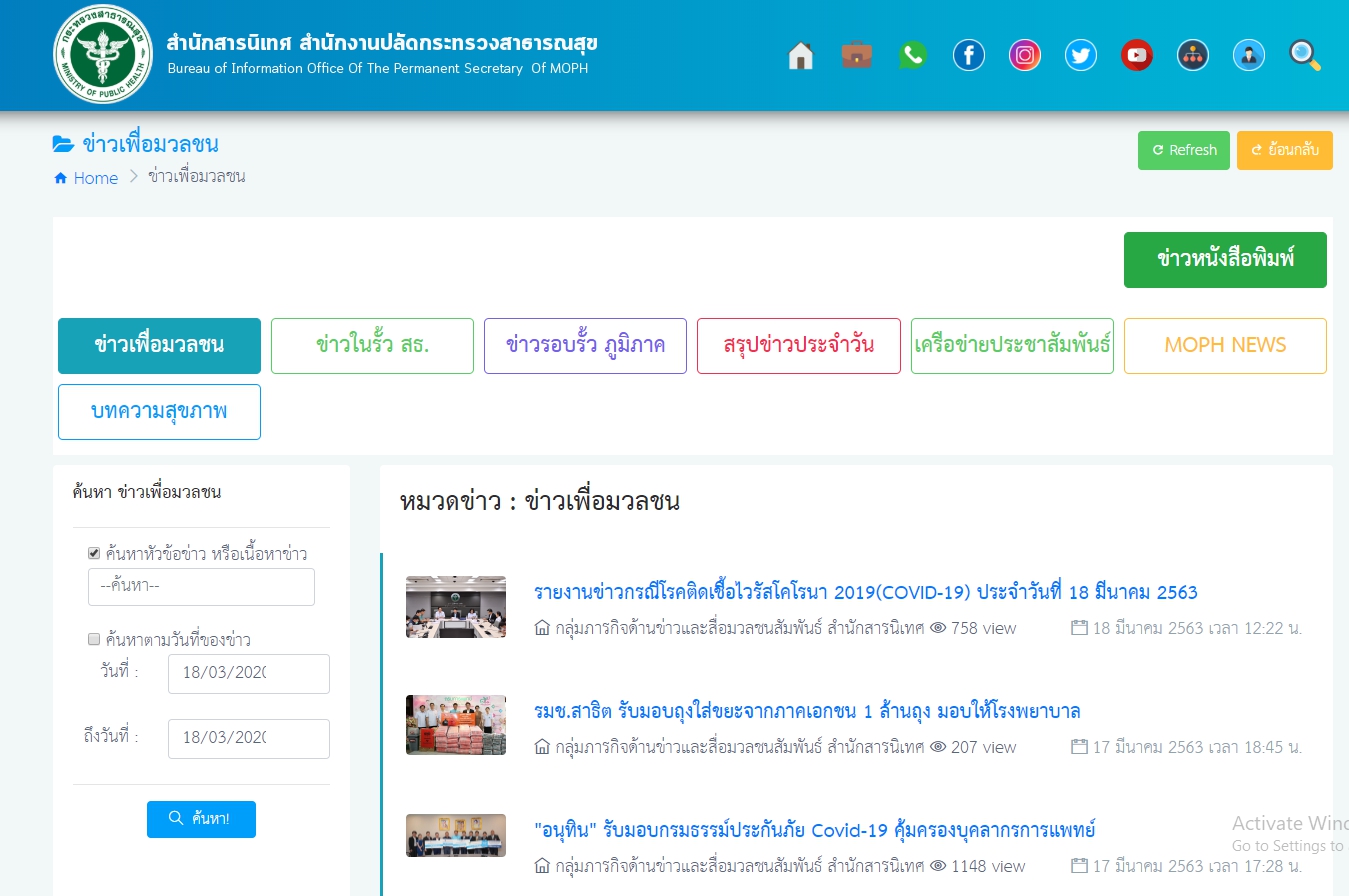The width and height of the screenshot is (1349, 896).
Task: Open the COVID-19 18 มีนาคม 2563 report headline
Action: [x=866, y=592]
